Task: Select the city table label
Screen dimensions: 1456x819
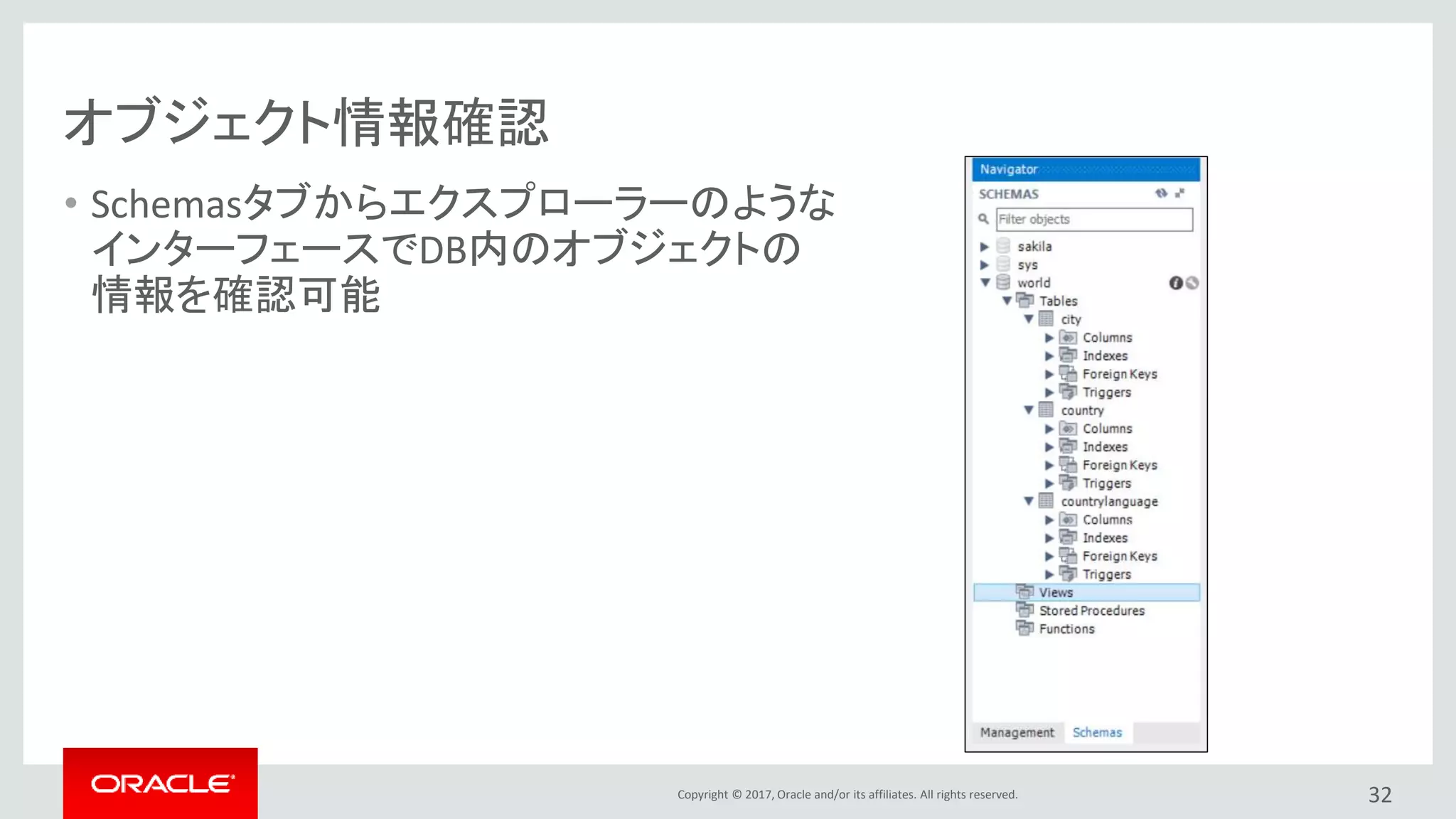Action: pyautogui.click(x=1071, y=320)
